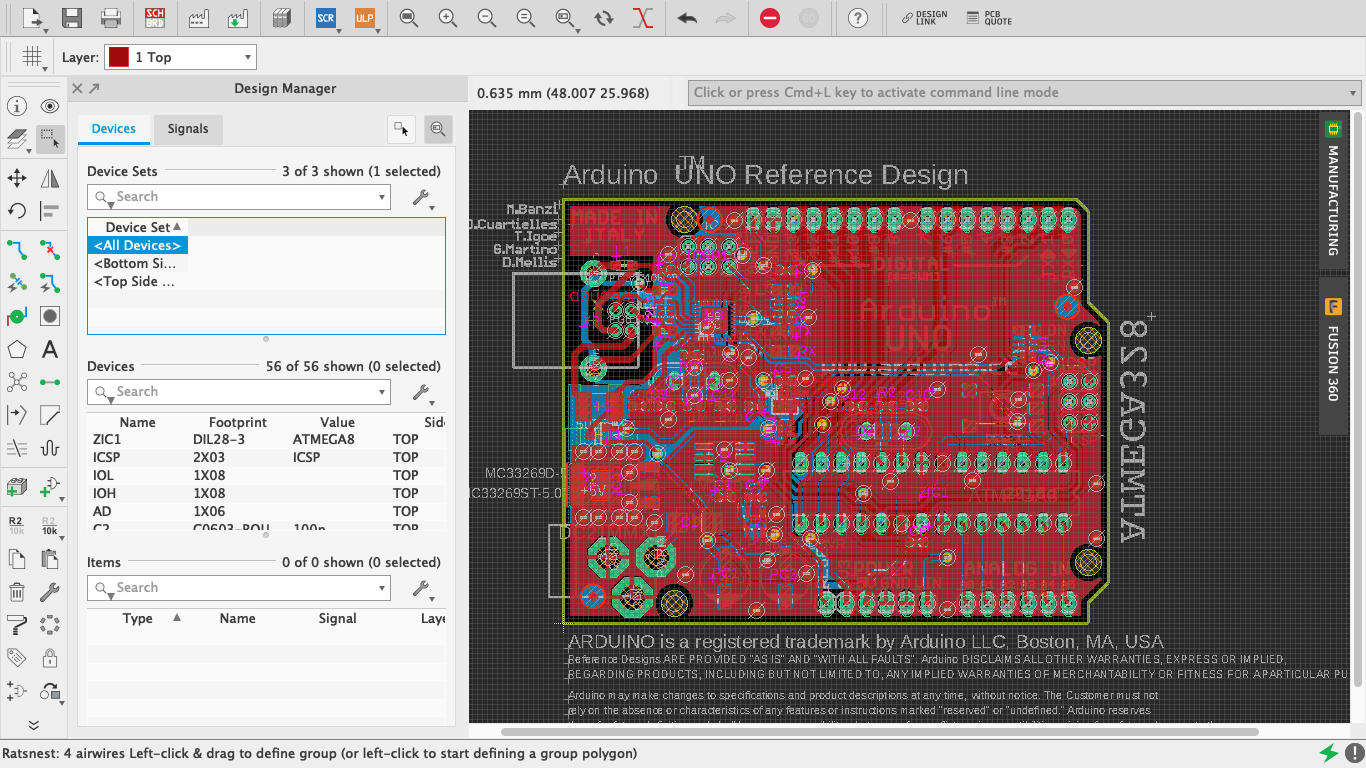Click the red Ratsnest X icon
Image resolution: width=1366 pixels, height=768 pixels.
(x=643, y=18)
